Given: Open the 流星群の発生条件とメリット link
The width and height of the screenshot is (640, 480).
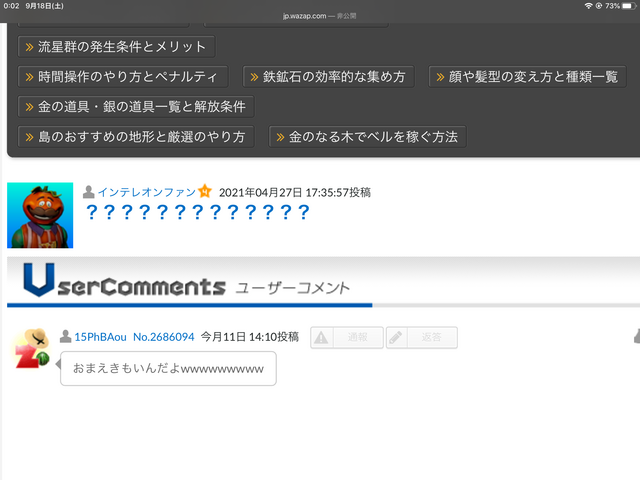Looking at the screenshot, I should pos(117,47).
